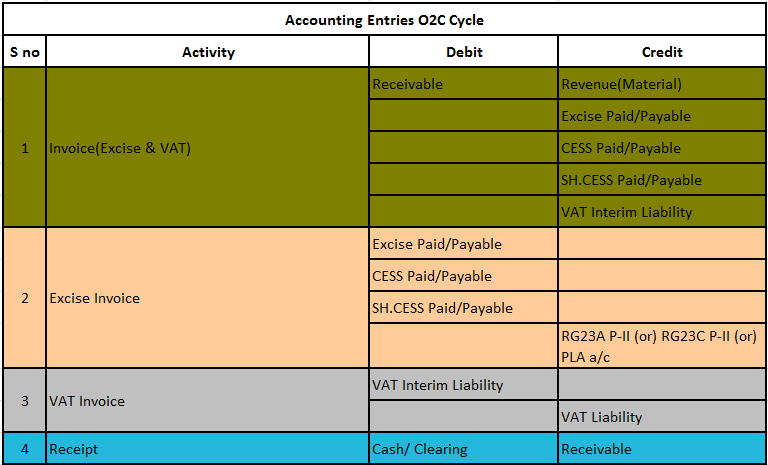Click "Excise Paid/Payable" in the Debit column
The height and width of the screenshot is (465, 768).
point(463,244)
